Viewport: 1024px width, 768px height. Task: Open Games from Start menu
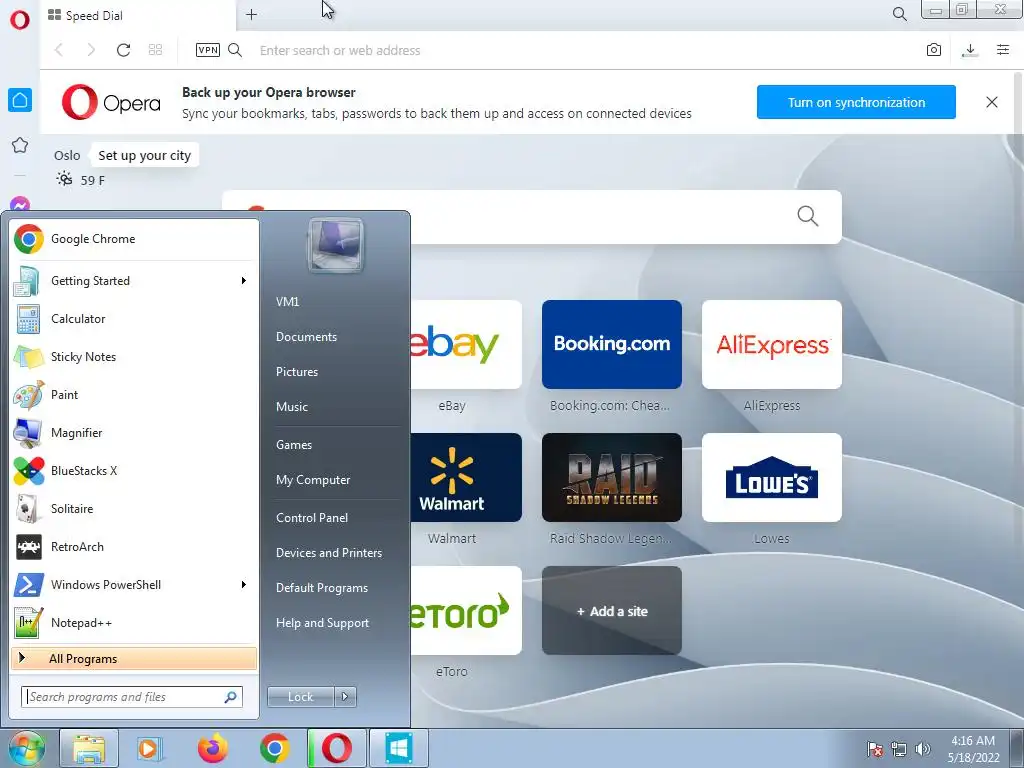(x=294, y=445)
